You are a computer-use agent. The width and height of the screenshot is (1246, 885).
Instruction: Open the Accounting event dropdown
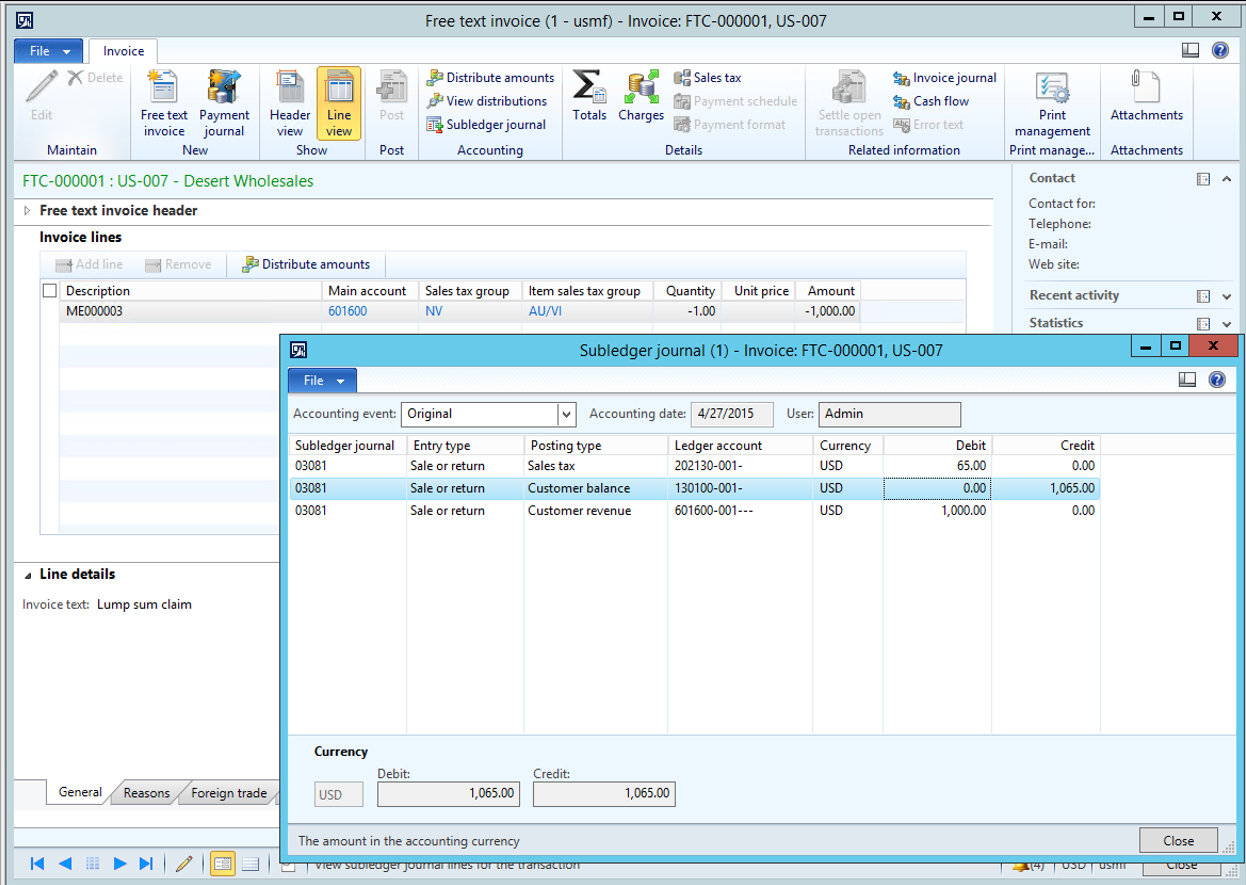tap(567, 414)
